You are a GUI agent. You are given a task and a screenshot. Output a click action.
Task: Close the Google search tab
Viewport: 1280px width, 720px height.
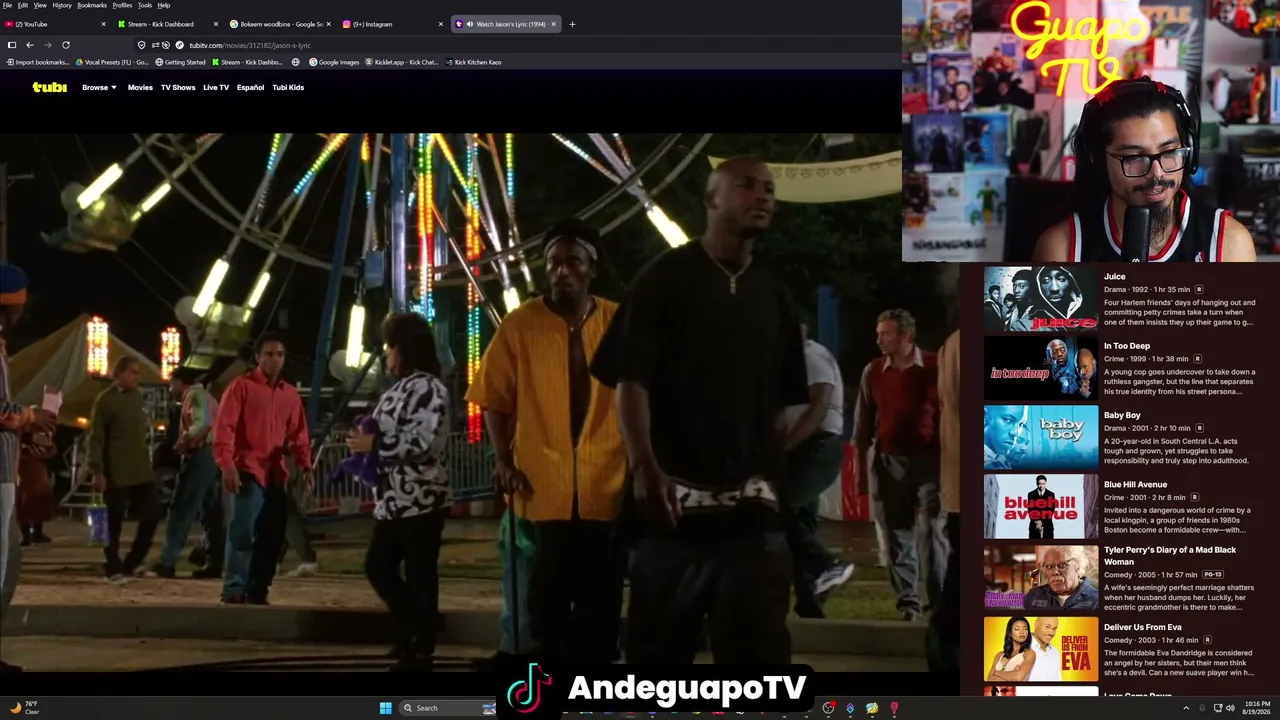click(328, 24)
